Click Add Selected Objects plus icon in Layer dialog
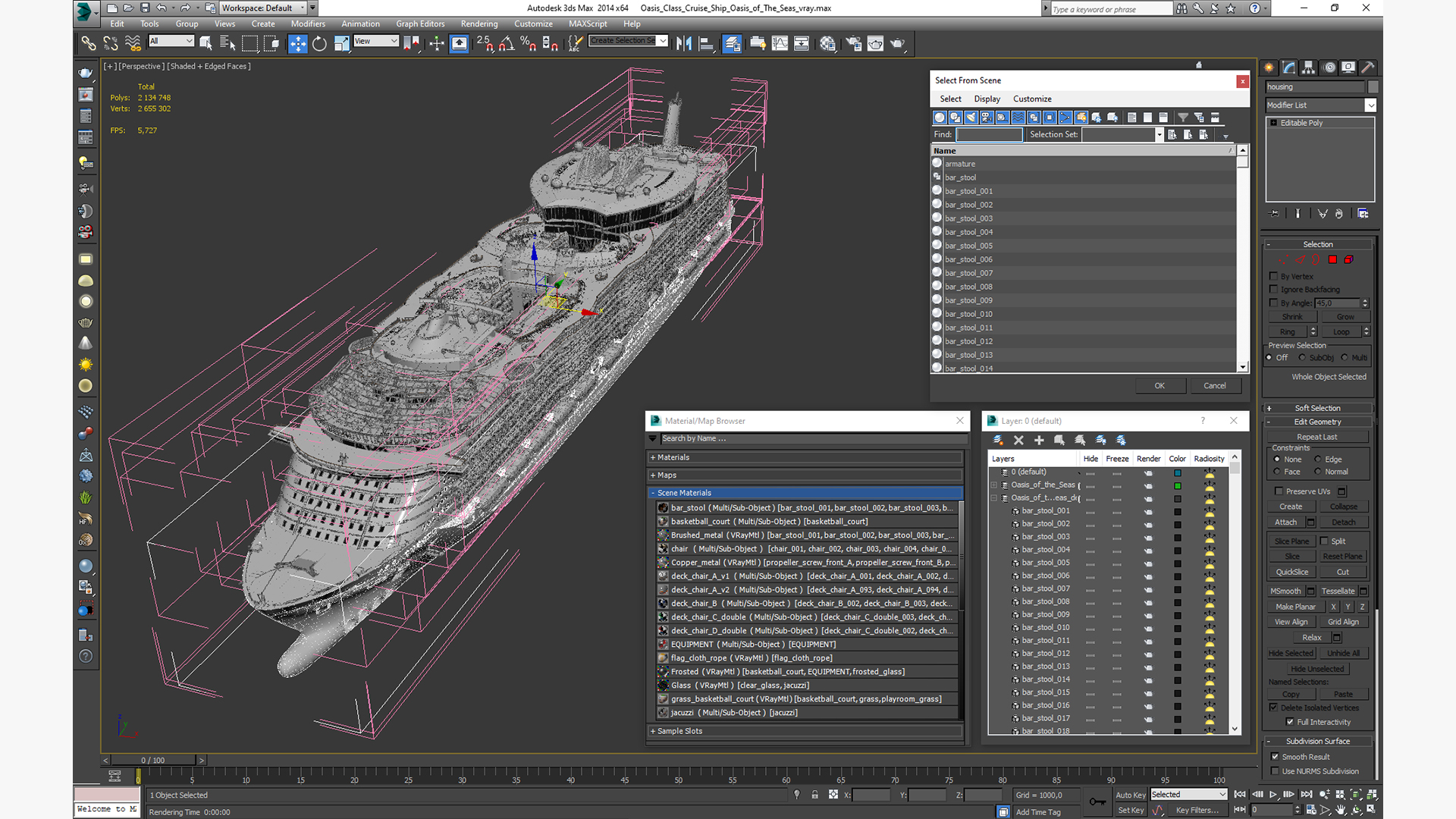Screen dimensions: 1456x819 pos(1039,440)
